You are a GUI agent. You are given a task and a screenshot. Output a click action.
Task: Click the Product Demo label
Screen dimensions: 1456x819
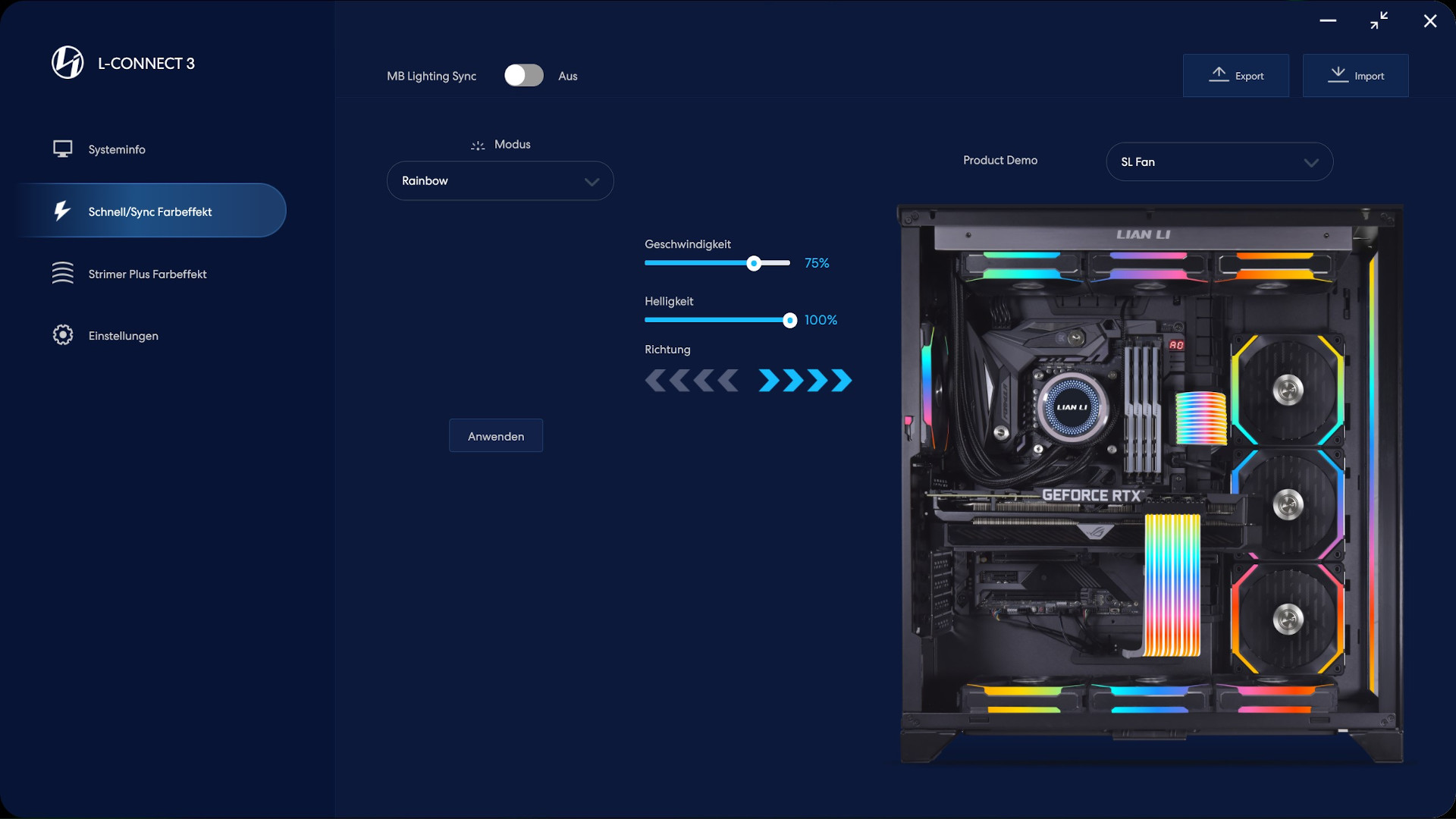pyautogui.click(x=1000, y=160)
